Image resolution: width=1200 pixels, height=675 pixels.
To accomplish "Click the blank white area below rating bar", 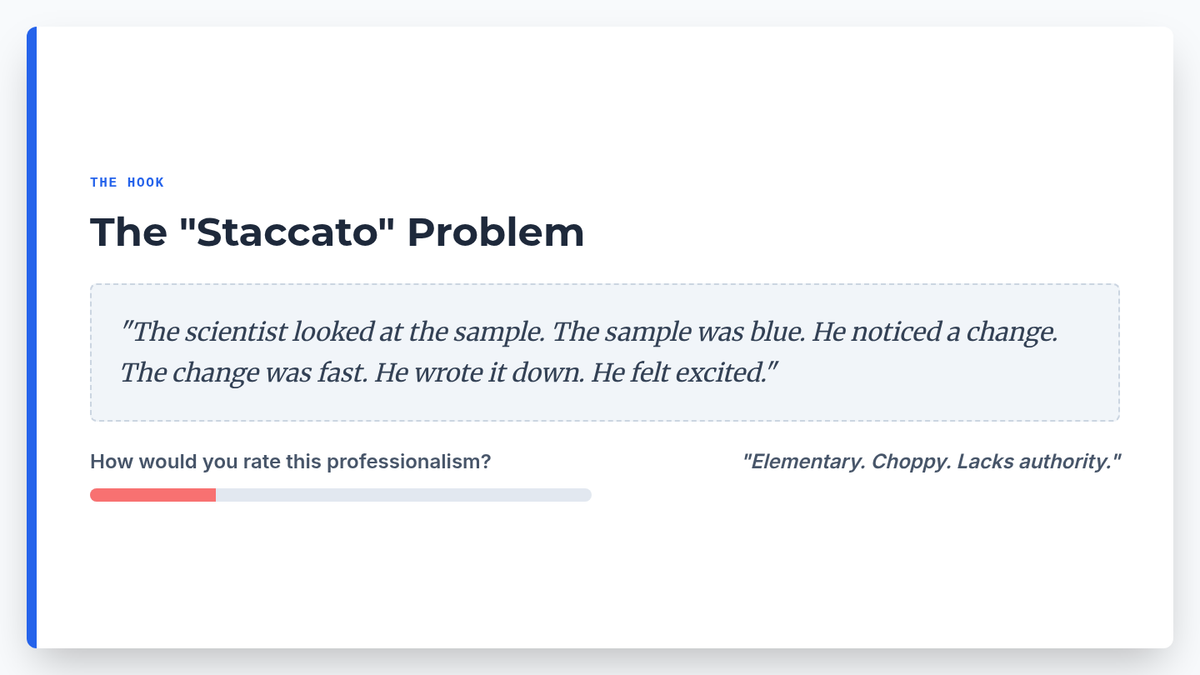I will pyautogui.click(x=600, y=580).
